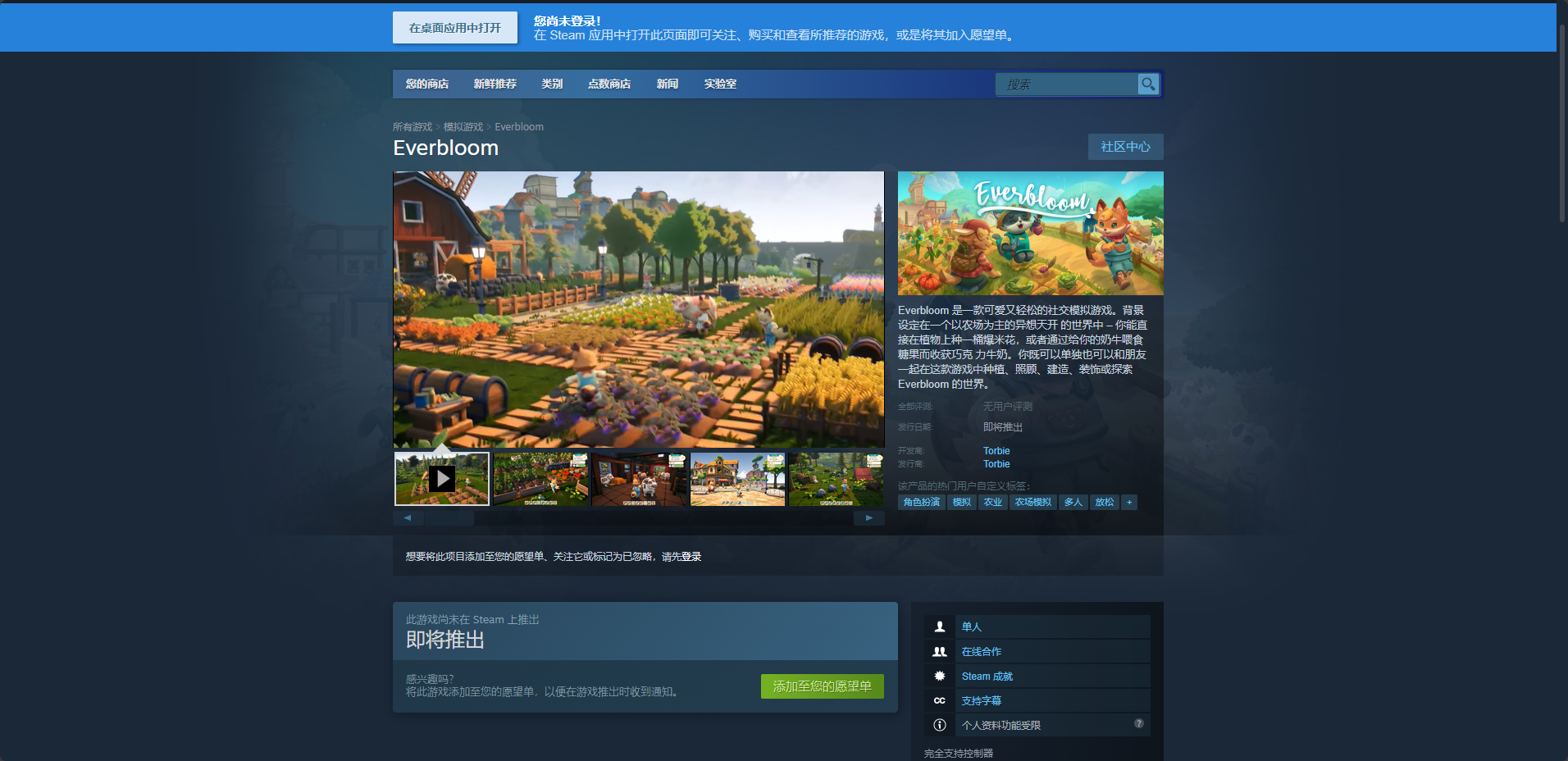Open 类别 menu
The image size is (1568, 761).
coord(552,84)
